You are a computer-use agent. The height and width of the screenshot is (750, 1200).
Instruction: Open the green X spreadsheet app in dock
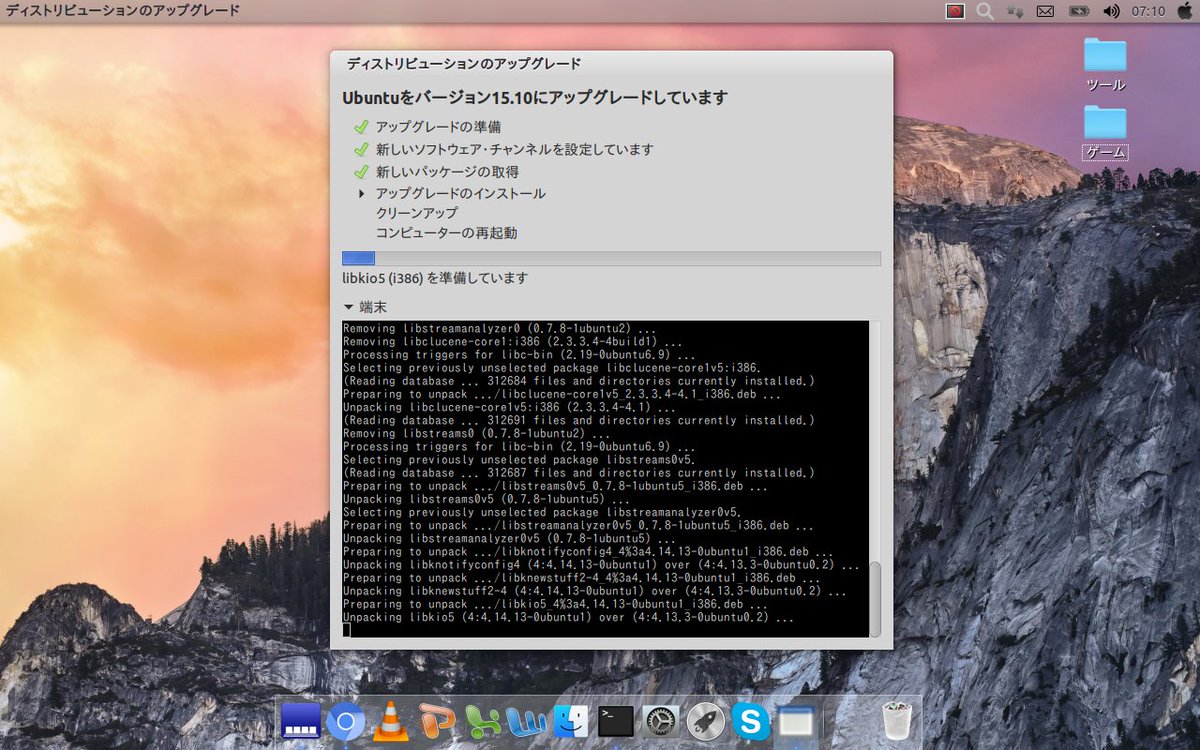(x=483, y=721)
